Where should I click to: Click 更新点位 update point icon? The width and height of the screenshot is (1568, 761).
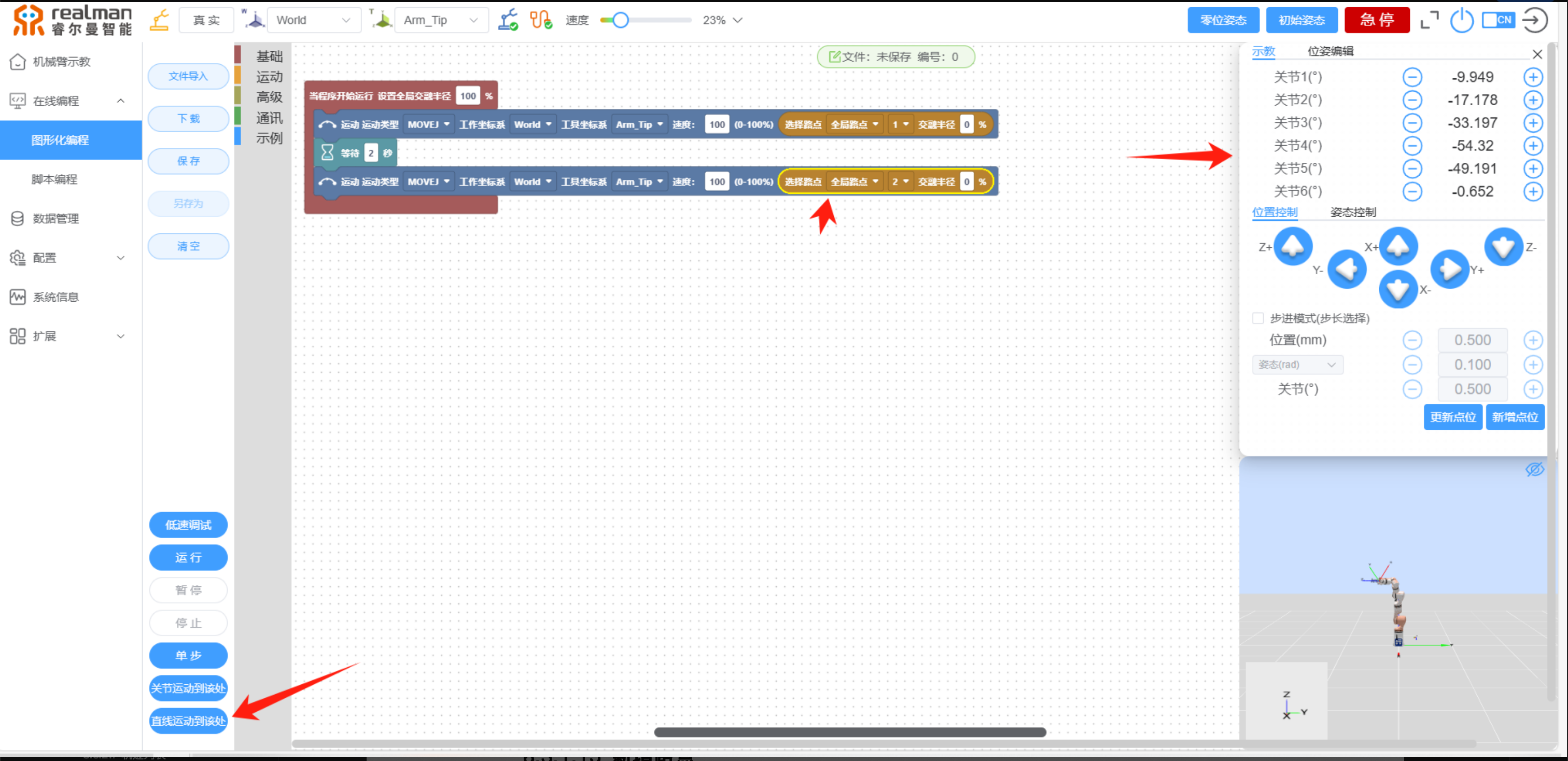1452,417
